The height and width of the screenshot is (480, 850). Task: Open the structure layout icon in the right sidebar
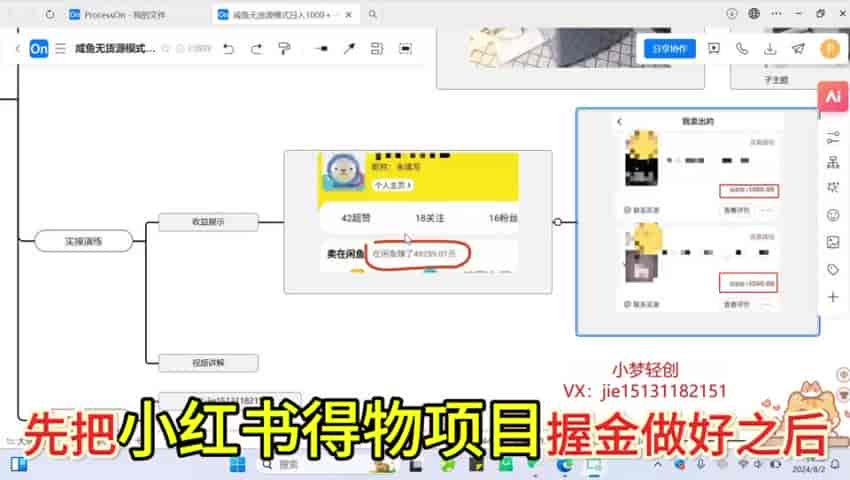point(833,162)
